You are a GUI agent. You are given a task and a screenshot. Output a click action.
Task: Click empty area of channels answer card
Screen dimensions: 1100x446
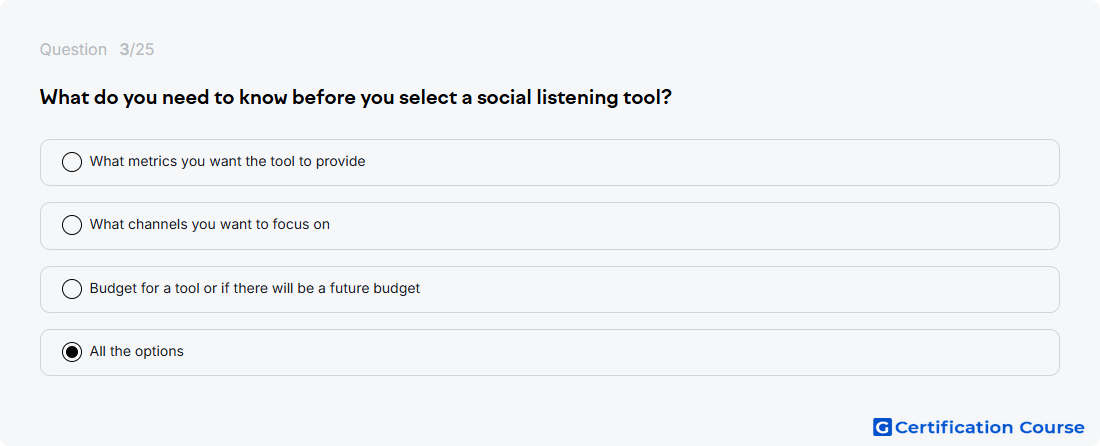[702, 226]
